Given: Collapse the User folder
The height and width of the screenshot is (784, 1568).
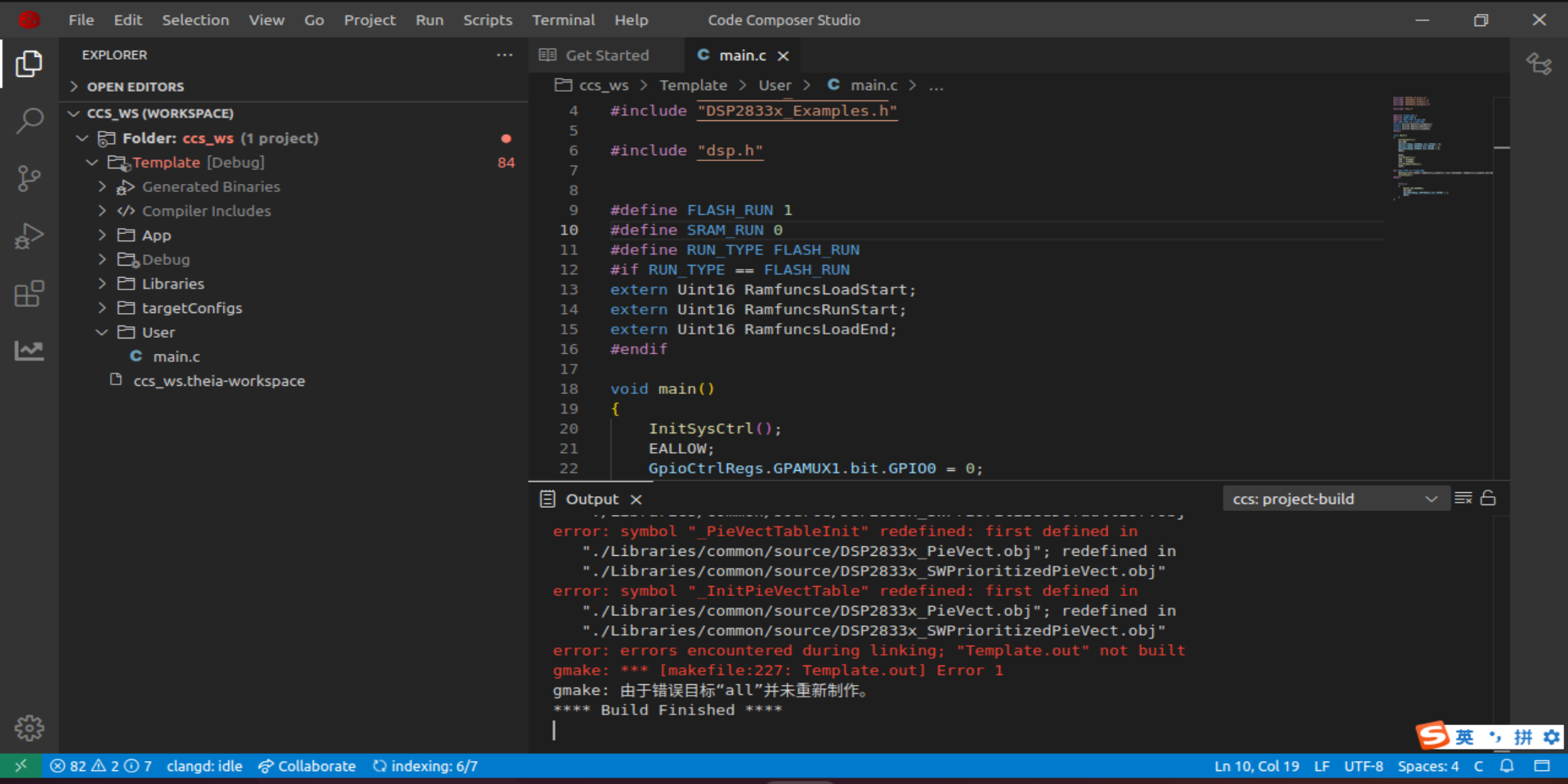Looking at the screenshot, I should [x=102, y=332].
